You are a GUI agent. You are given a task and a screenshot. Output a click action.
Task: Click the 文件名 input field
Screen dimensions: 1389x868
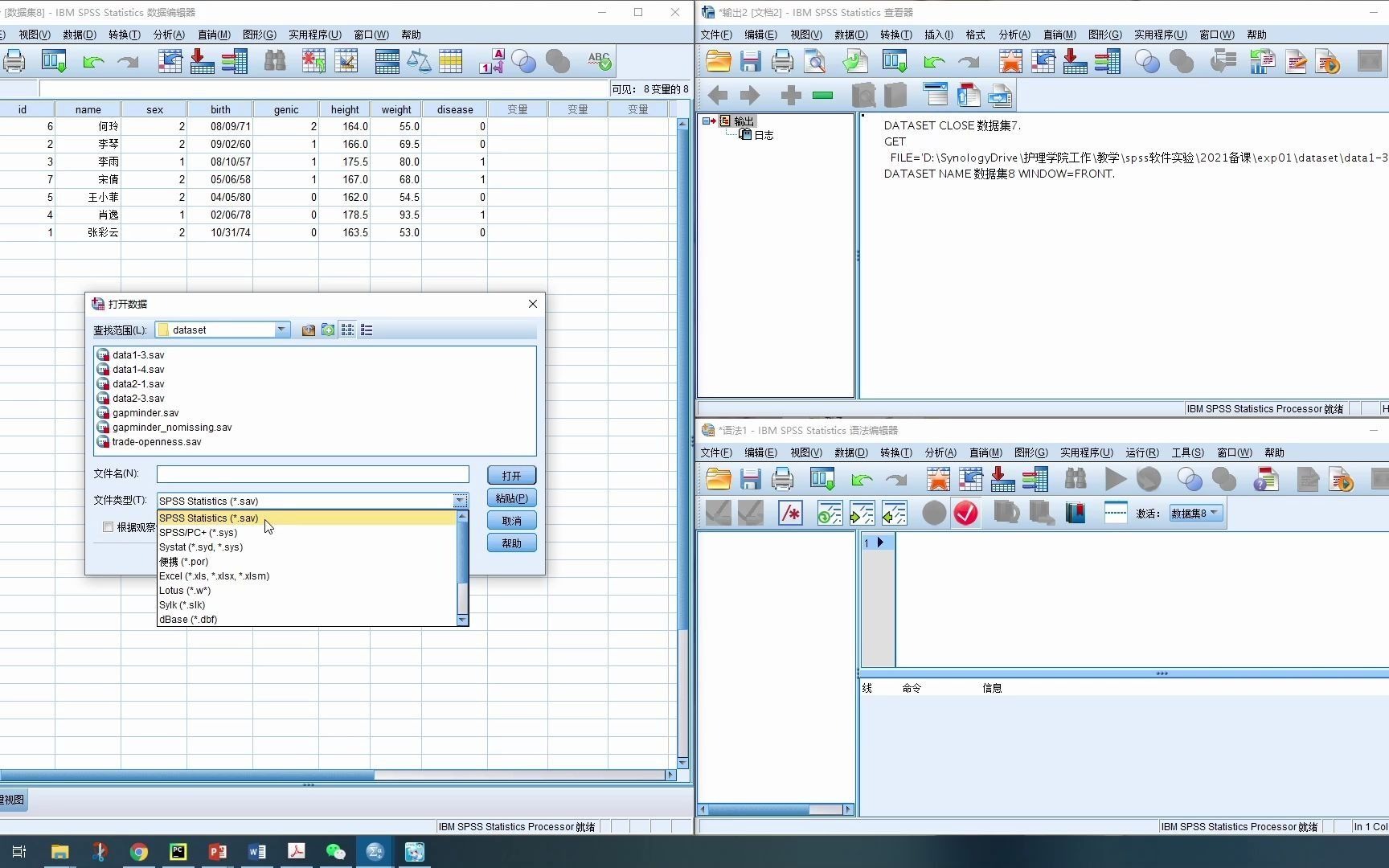tap(313, 475)
